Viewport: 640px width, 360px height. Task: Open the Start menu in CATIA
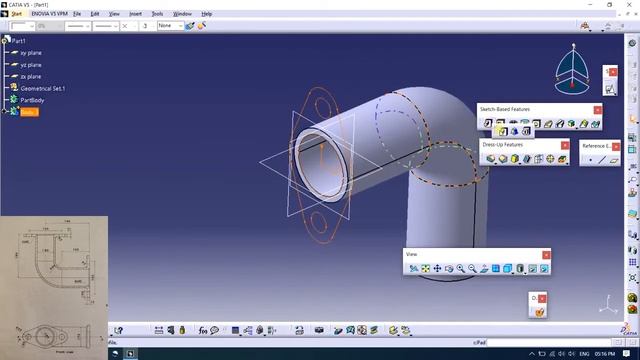point(16,14)
